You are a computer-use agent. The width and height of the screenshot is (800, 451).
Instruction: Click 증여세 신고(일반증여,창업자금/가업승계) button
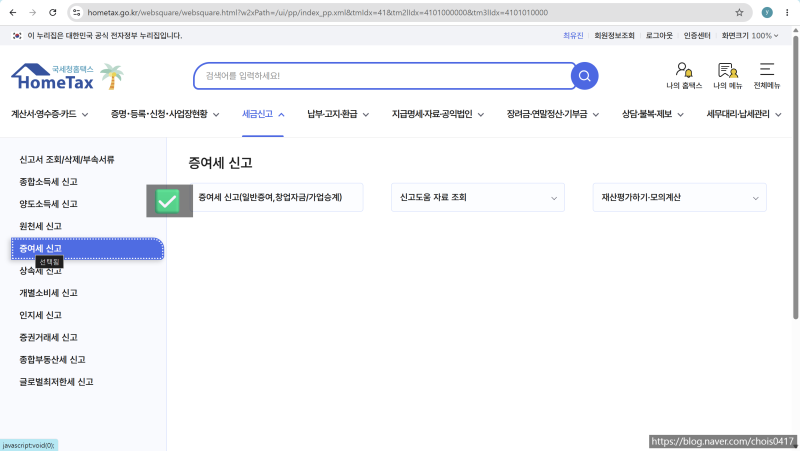tap(276, 197)
